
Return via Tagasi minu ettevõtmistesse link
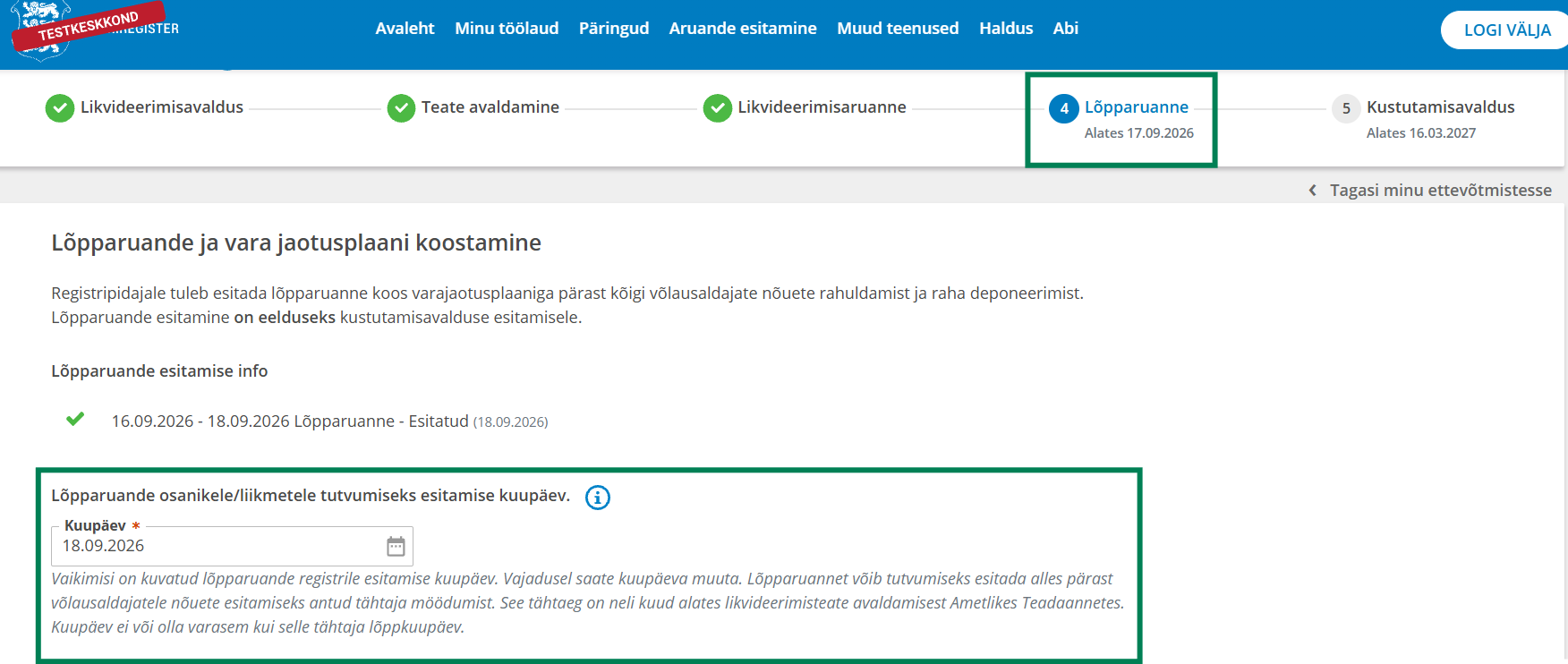[x=1441, y=190]
